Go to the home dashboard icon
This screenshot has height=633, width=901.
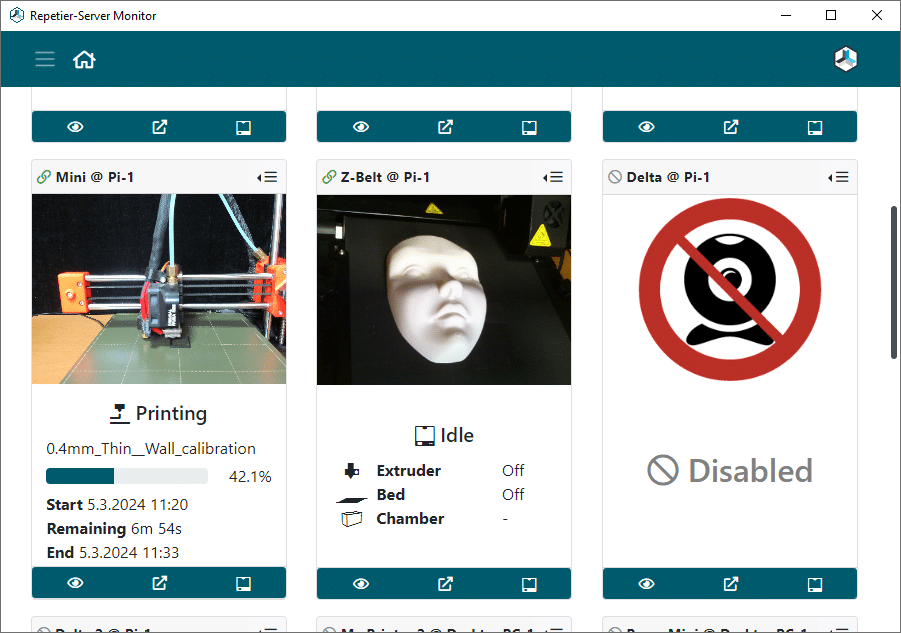pyautogui.click(x=84, y=59)
